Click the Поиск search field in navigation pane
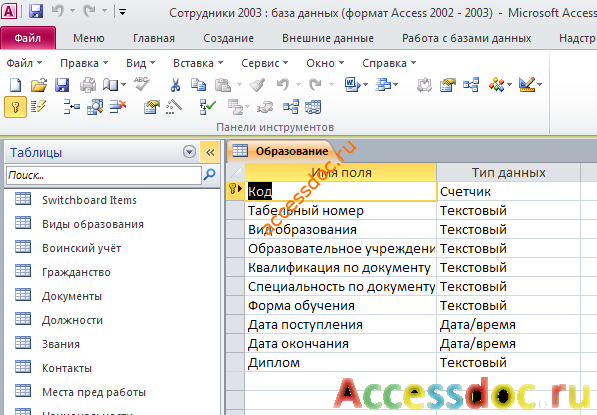597x415 pixels. [104, 175]
